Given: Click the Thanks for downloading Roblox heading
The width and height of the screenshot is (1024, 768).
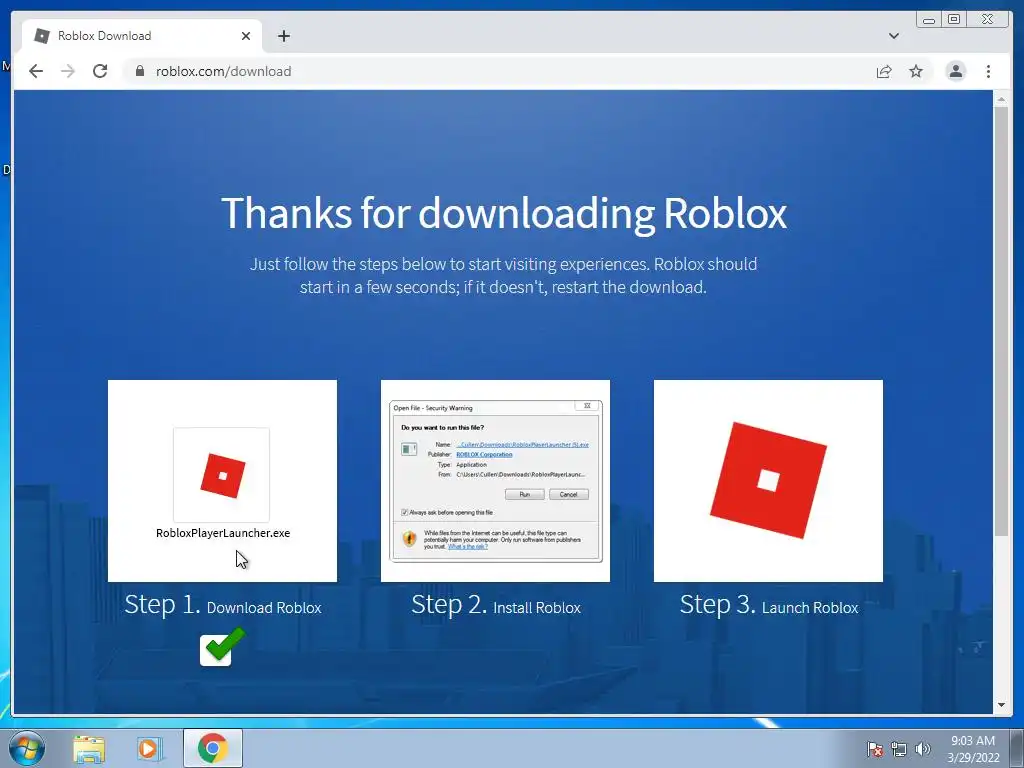Looking at the screenshot, I should coord(504,214).
